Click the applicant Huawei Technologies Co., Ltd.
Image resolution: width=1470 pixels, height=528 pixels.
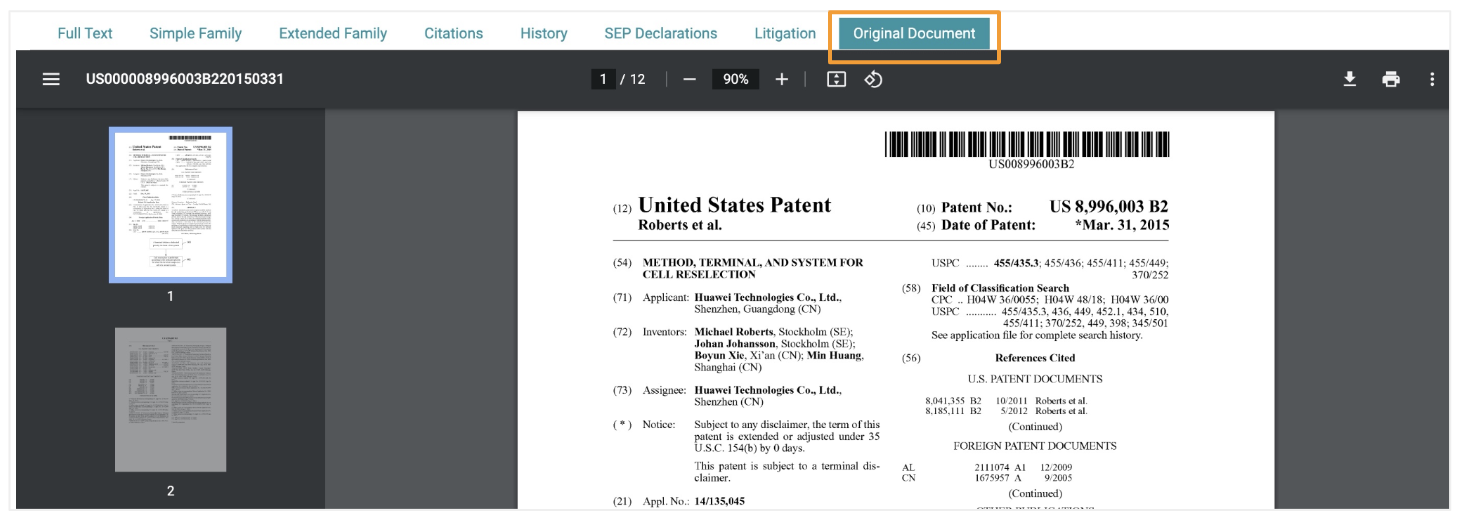(x=768, y=297)
